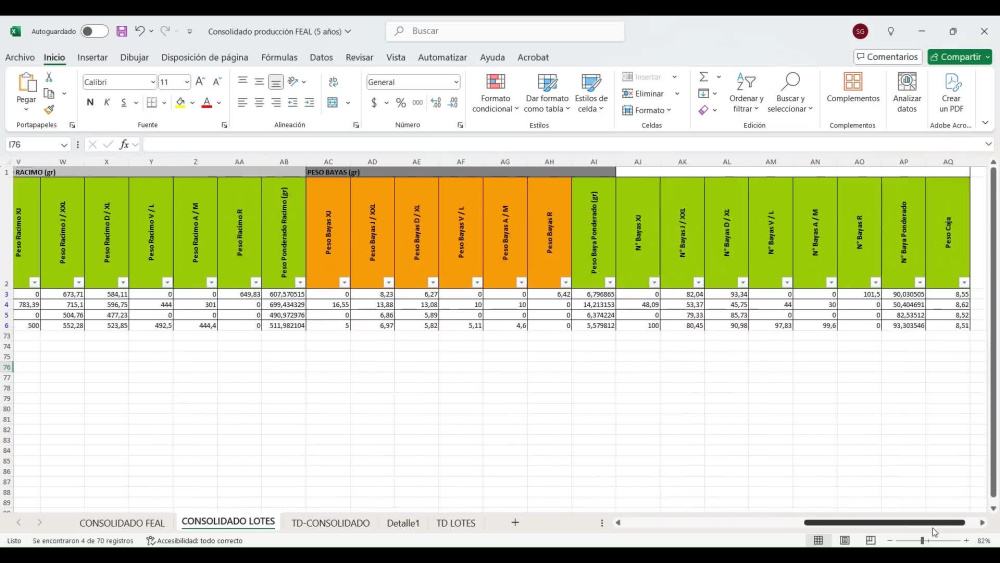Open the Calibri font name dropdown
Image resolution: width=1000 pixels, height=563 pixels.
[152, 82]
